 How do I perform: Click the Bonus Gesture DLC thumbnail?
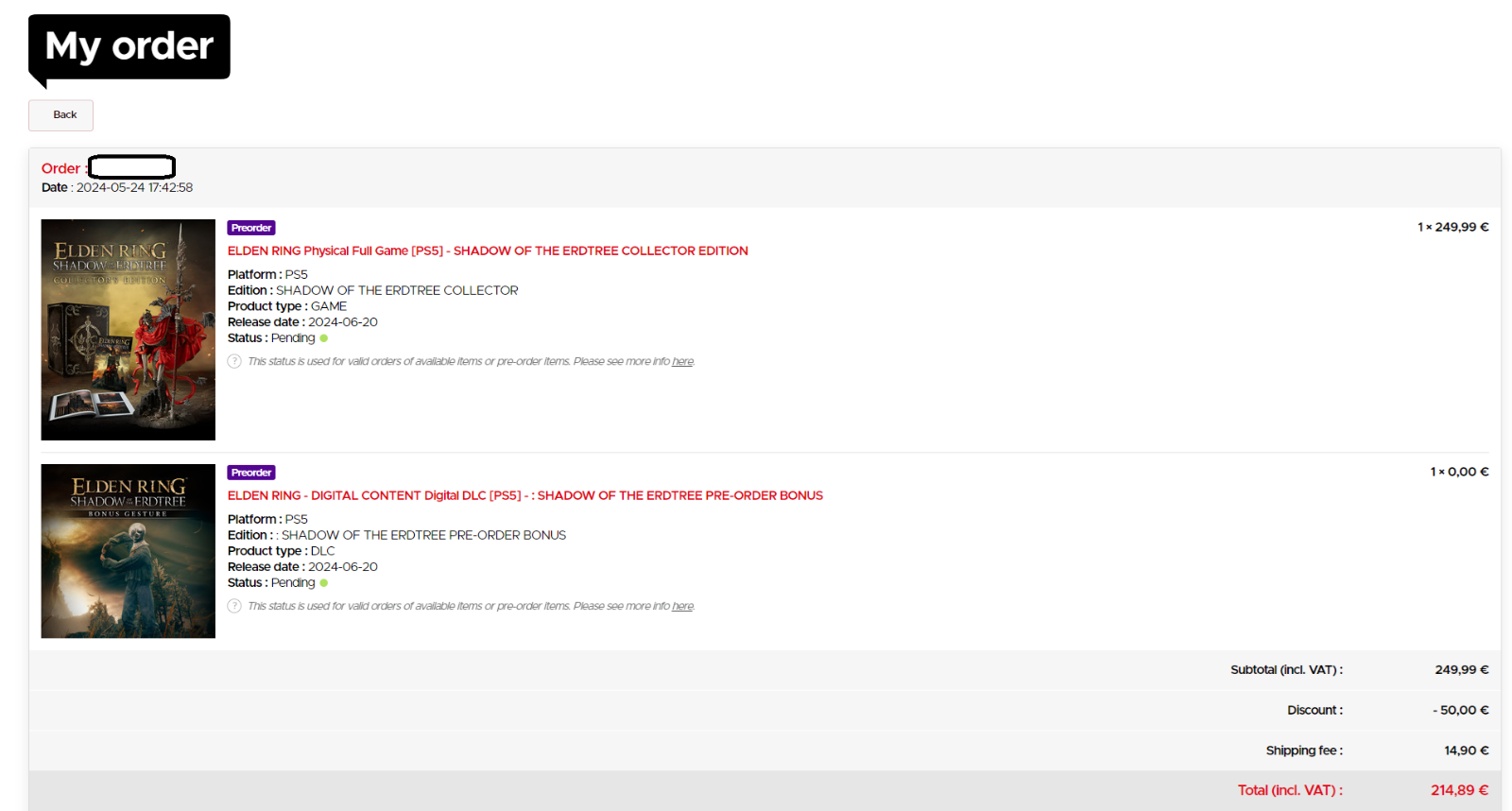point(129,551)
